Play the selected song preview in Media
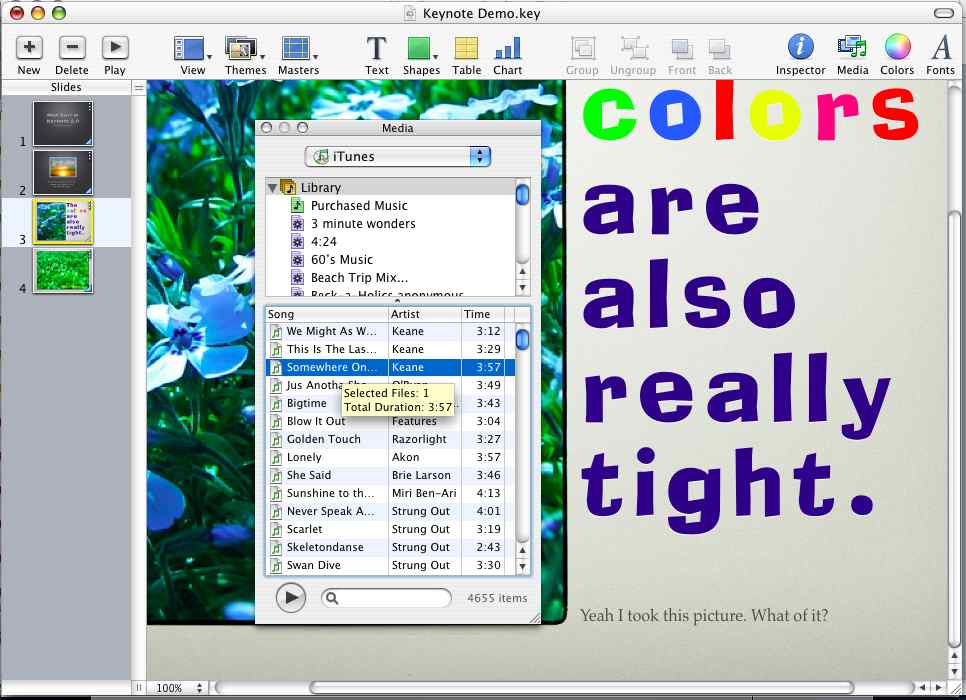 [x=291, y=597]
